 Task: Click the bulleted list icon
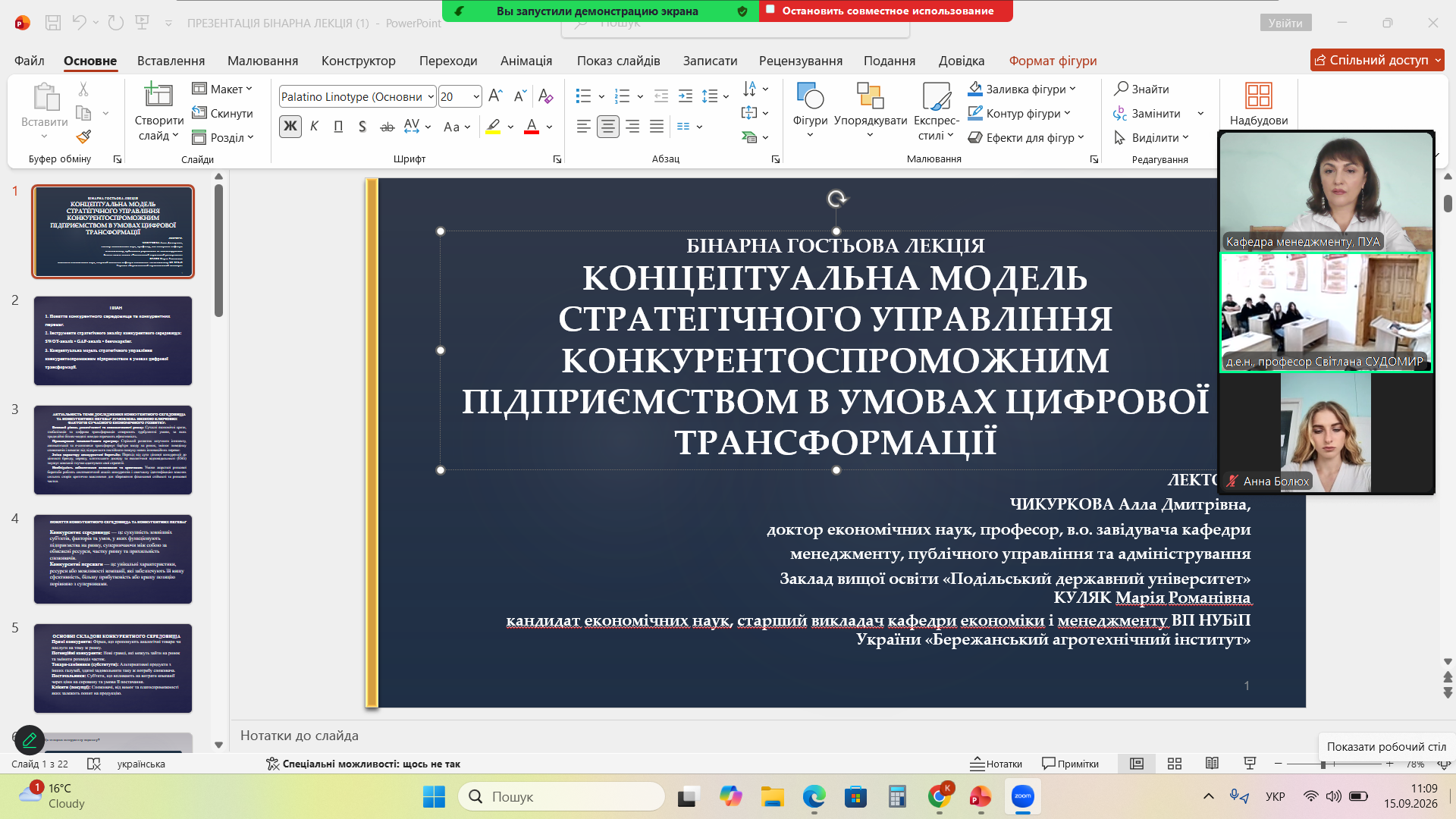583,96
